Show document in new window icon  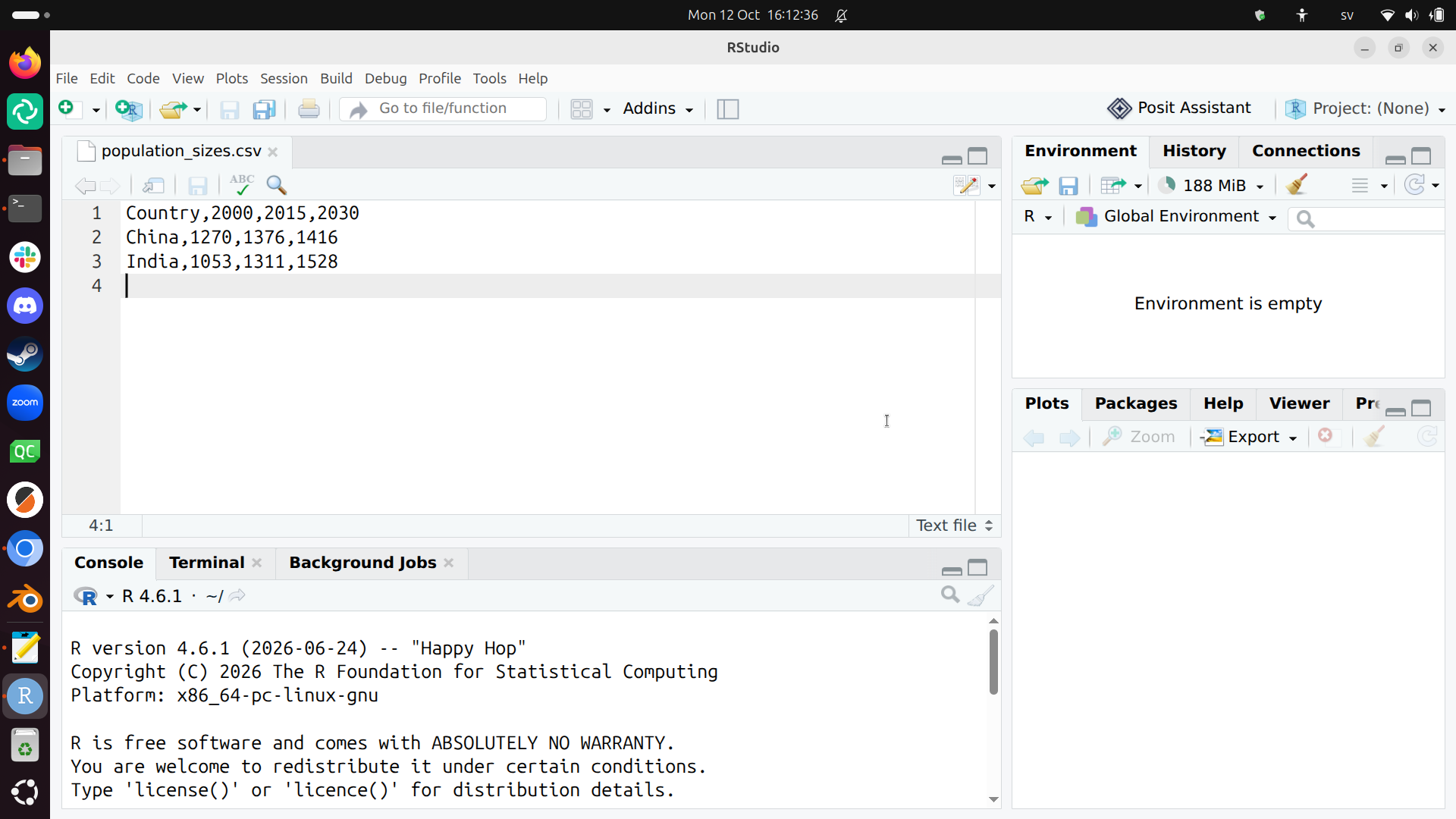(153, 186)
